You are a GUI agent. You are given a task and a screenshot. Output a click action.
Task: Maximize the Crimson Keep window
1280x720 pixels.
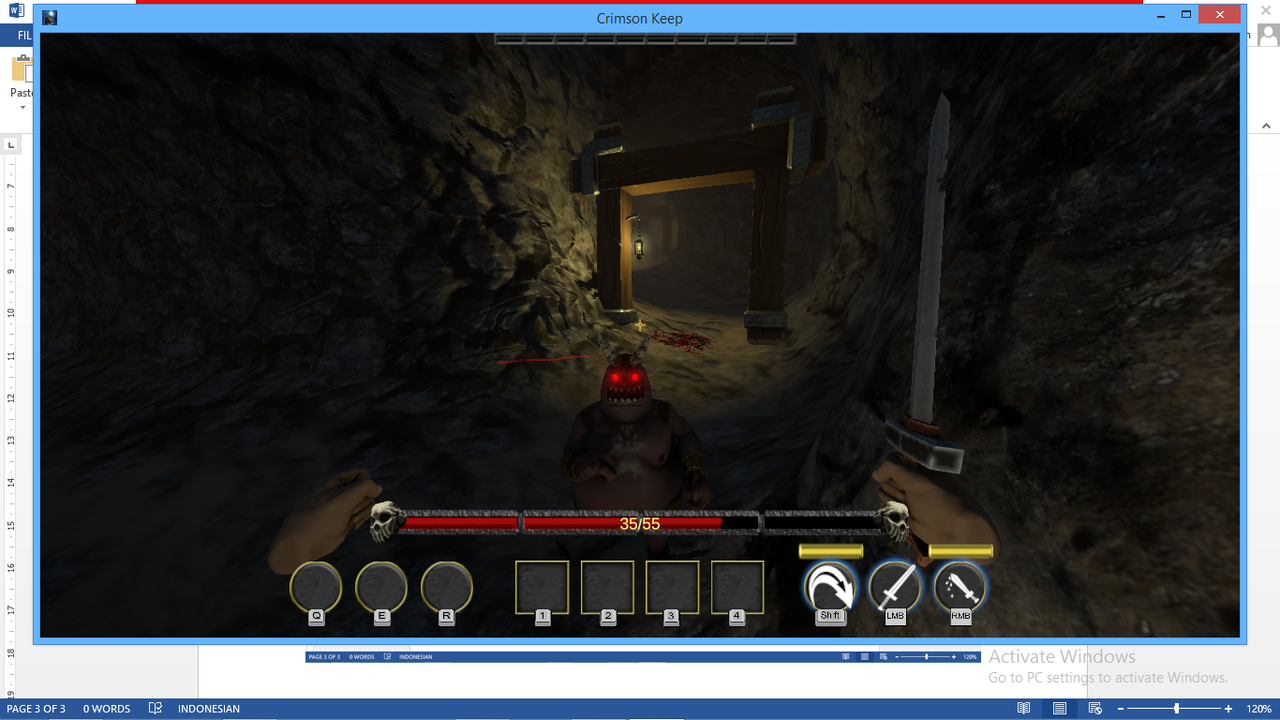click(1186, 15)
